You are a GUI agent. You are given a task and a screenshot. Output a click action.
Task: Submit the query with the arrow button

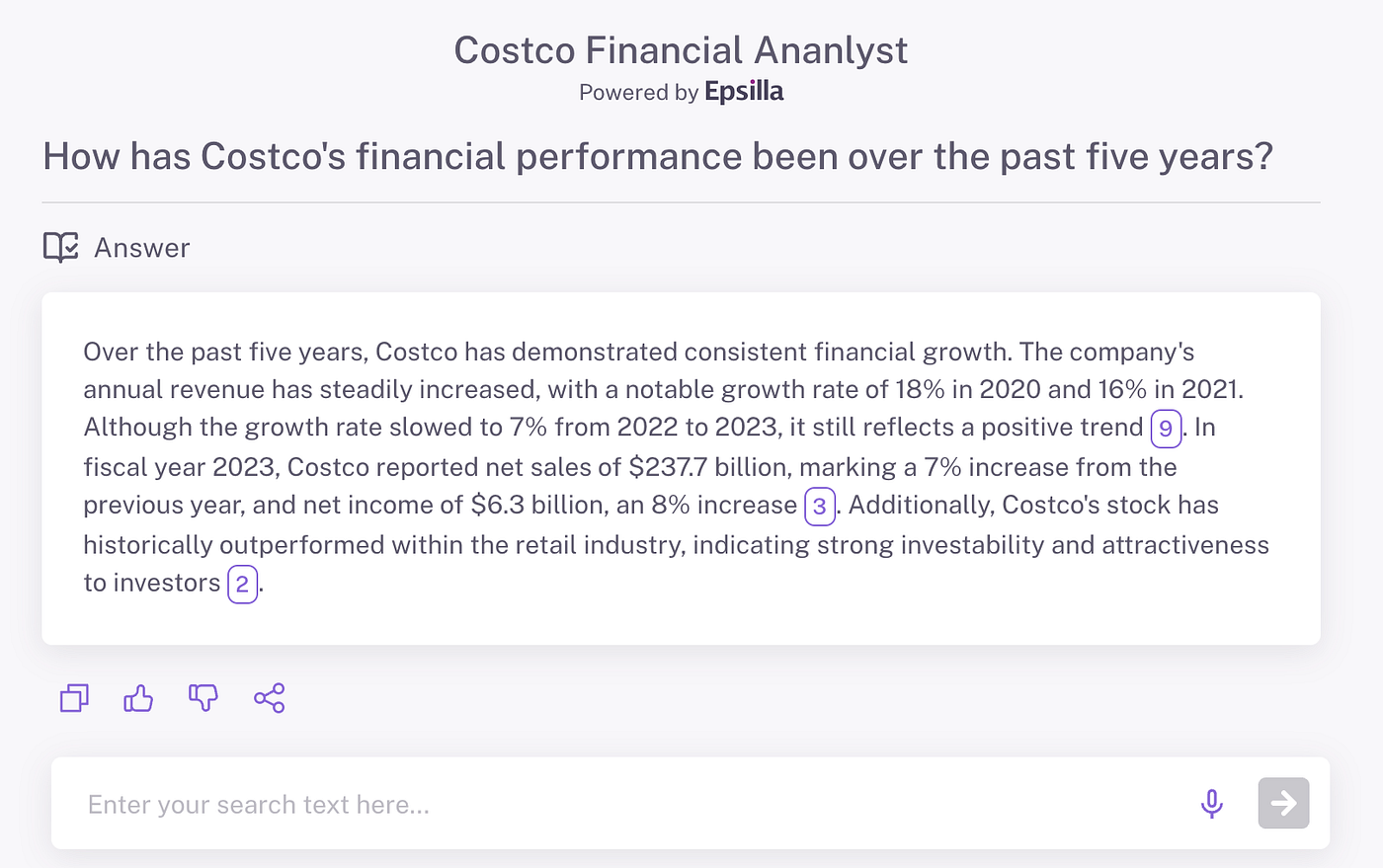coord(1283,803)
